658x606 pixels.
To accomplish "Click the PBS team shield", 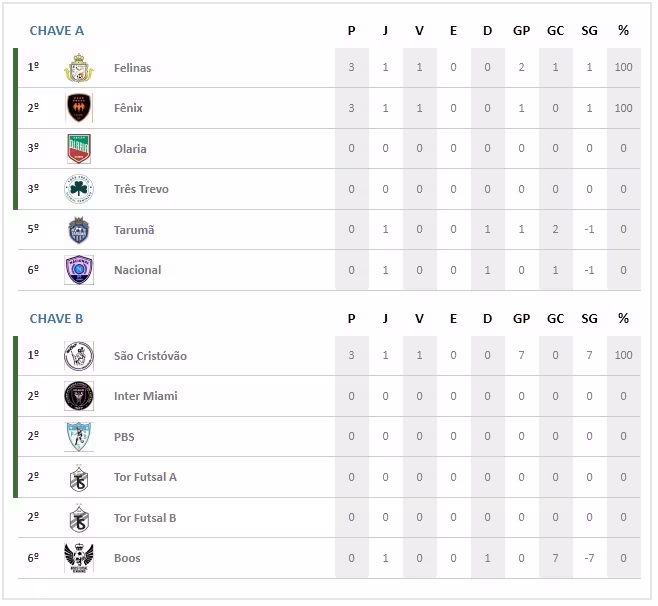I will (x=79, y=437).
